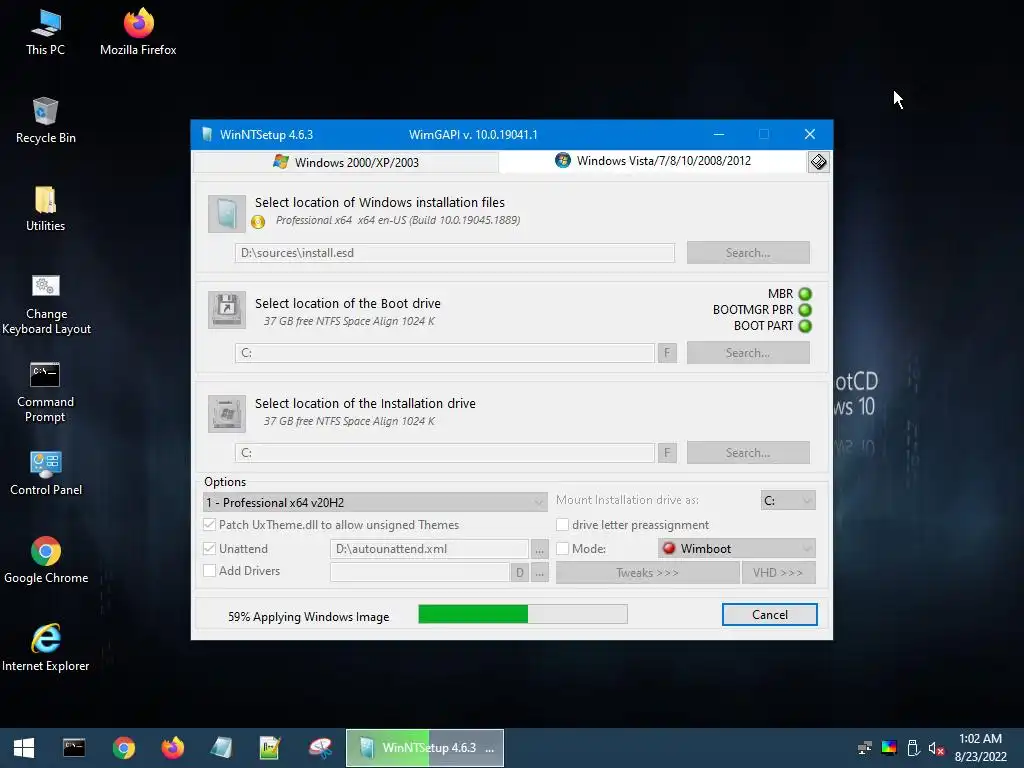
Task: Open Mozilla Firefox desktop shortcut
Action: click(x=138, y=33)
